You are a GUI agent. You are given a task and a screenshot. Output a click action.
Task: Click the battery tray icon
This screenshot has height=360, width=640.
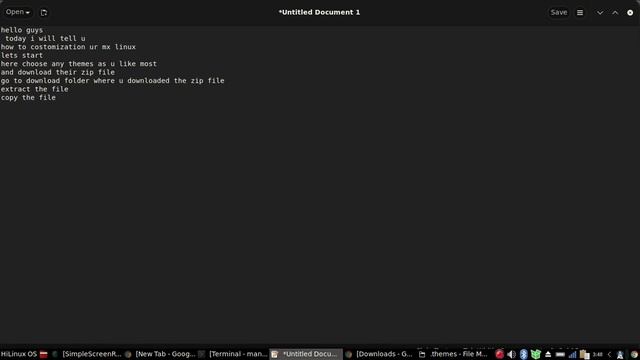560,354
